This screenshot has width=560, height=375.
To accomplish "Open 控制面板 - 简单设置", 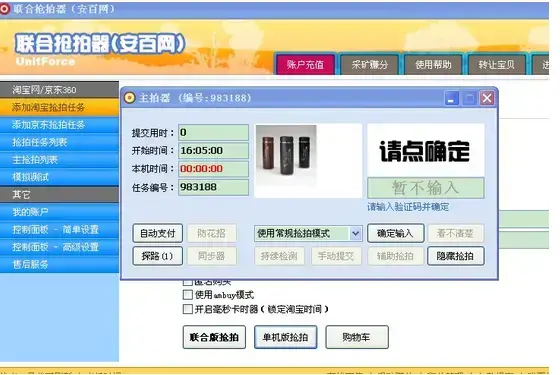I will tap(59, 230).
